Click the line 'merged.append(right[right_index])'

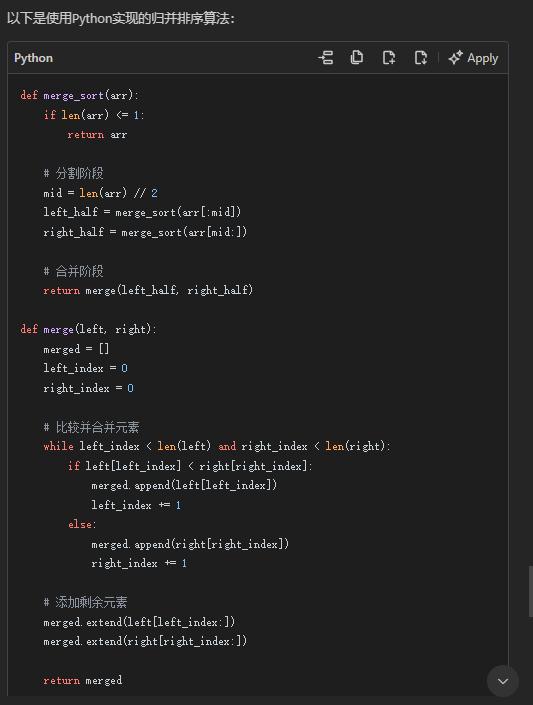pyautogui.click(x=190, y=544)
